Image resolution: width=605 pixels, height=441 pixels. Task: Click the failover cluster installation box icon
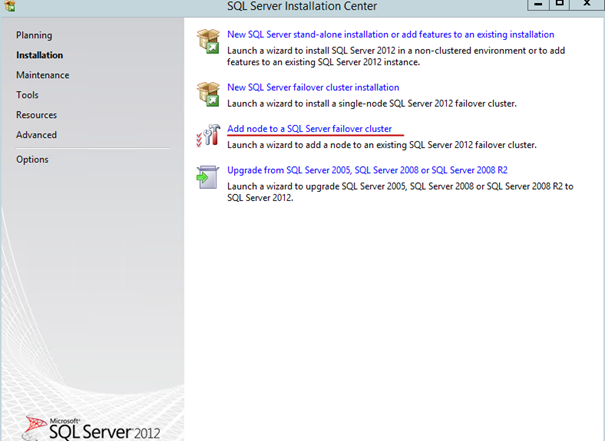[208, 93]
